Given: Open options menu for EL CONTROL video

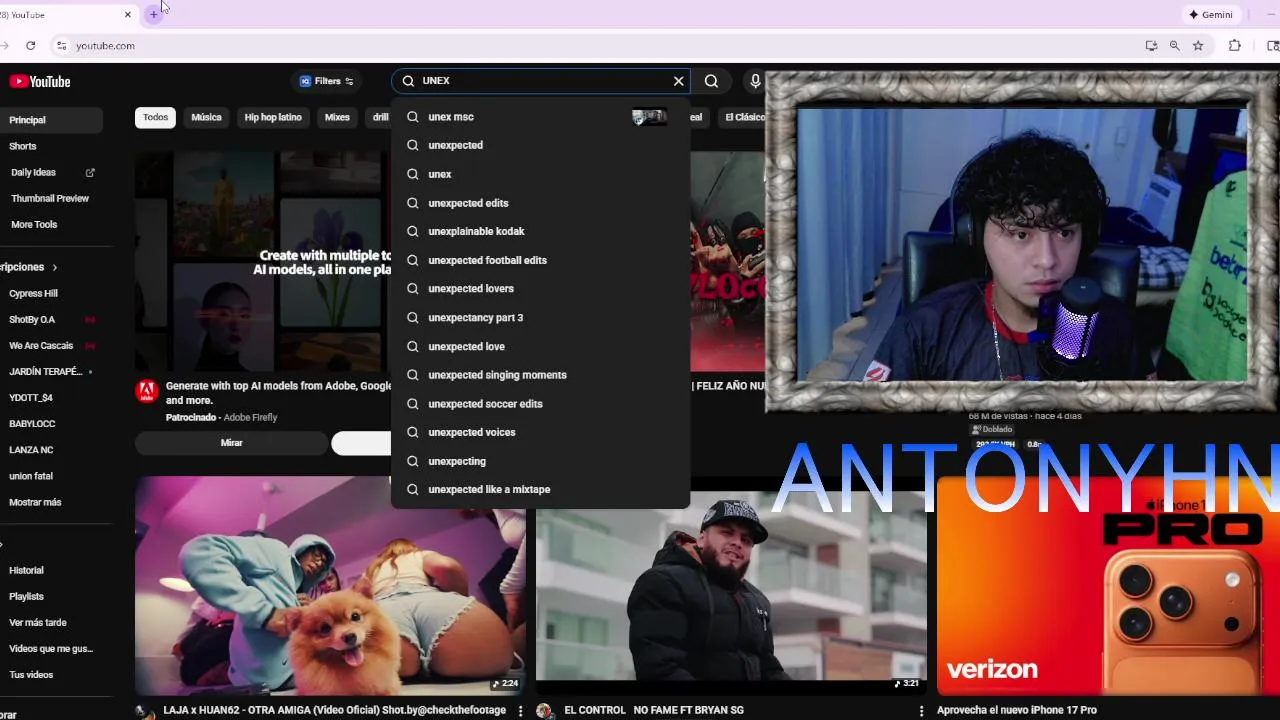Looking at the screenshot, I should [921, 711].
